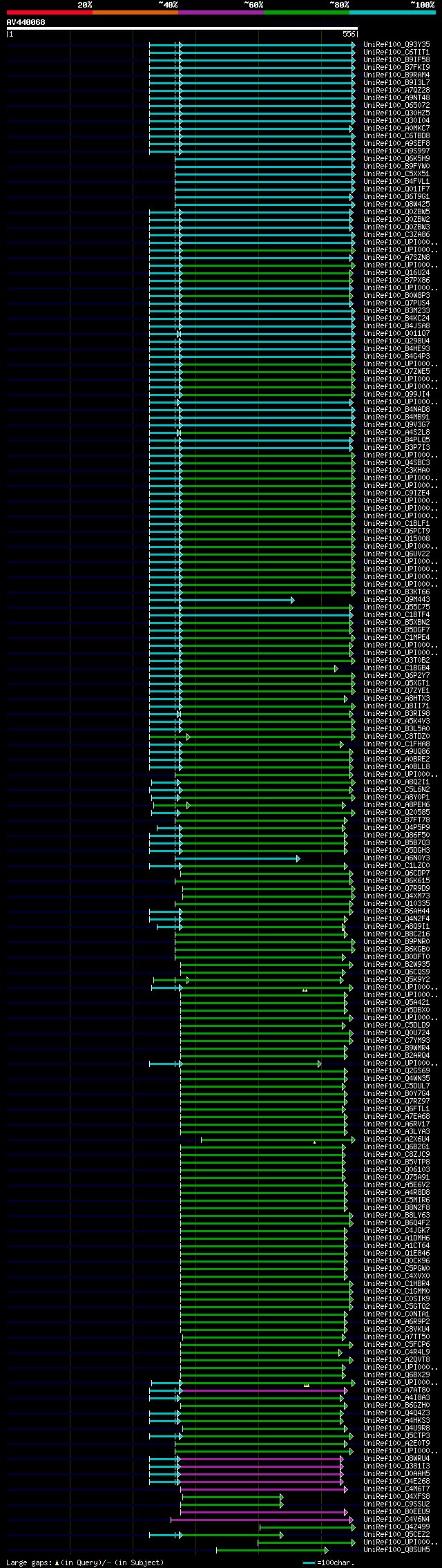Image resolution: width=442 pixels, height=1568 pixels.
Task: Click the UniRef100_Q5CEZ2 label
Action: (396, 1534)
